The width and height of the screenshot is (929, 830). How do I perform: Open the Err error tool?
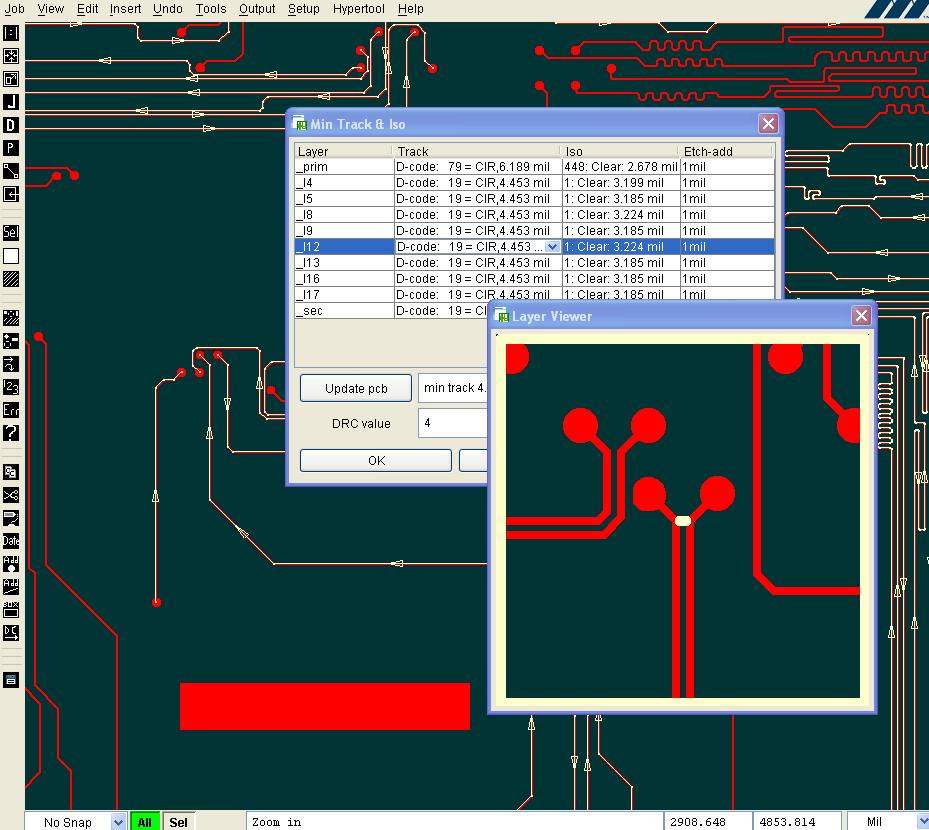11,410
